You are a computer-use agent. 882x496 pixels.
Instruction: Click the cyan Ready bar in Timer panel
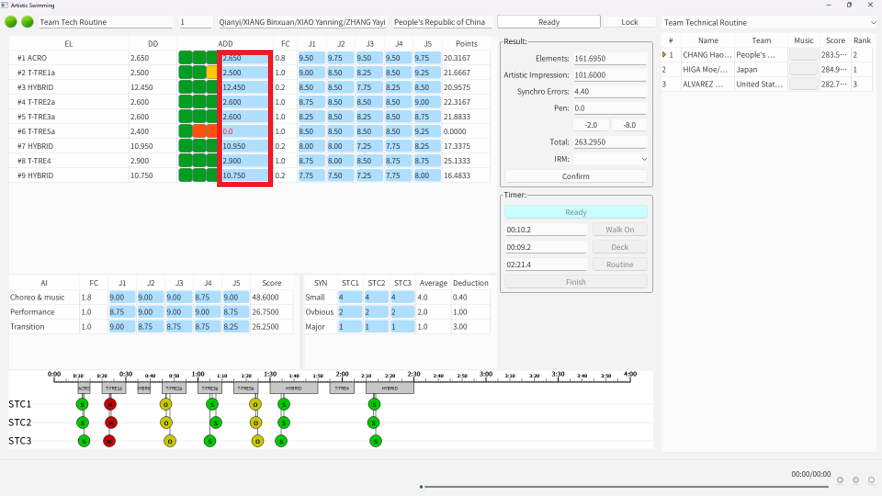tap(575, 212)
